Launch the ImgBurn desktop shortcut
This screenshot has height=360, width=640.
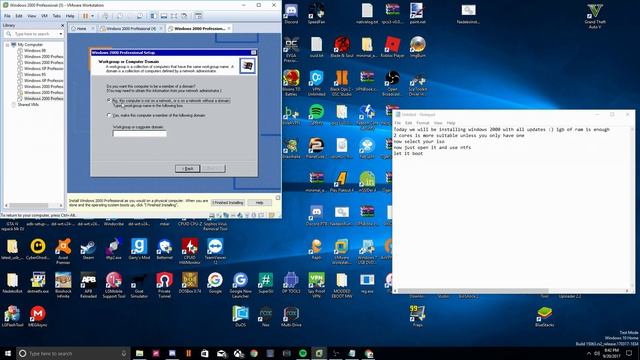coord(418,47)
